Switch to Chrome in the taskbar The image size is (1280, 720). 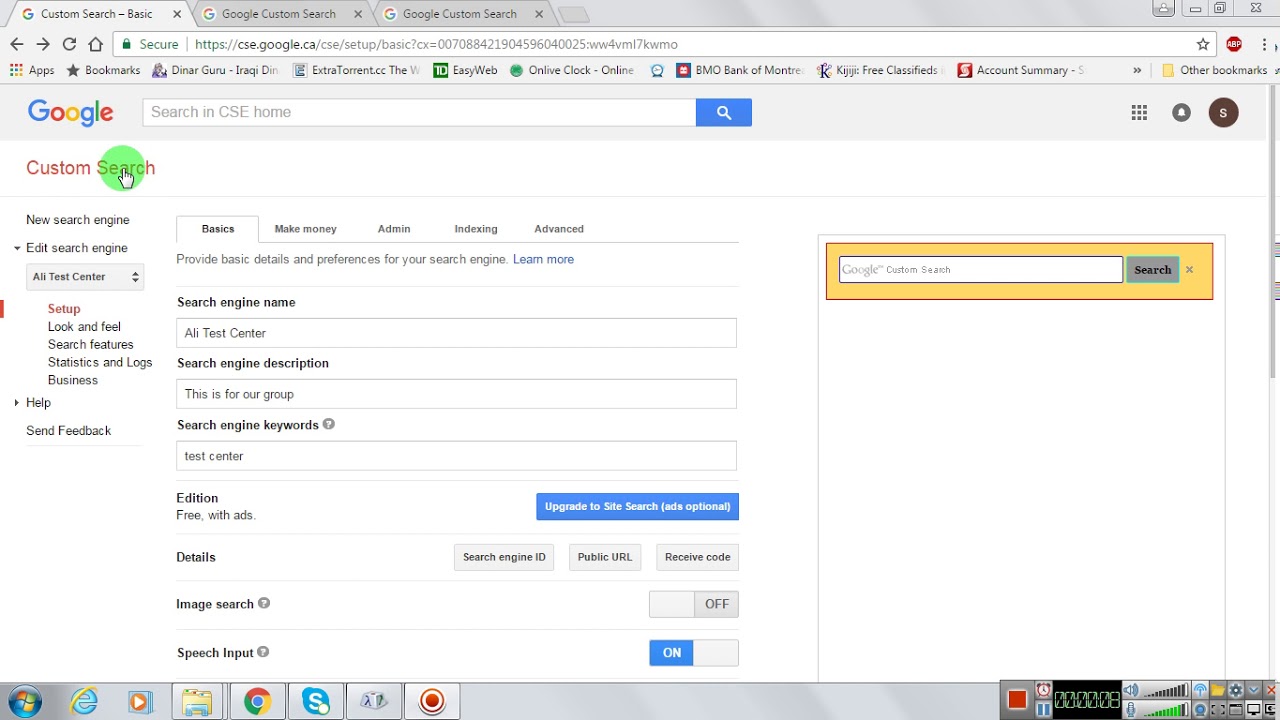coord(257,702)
